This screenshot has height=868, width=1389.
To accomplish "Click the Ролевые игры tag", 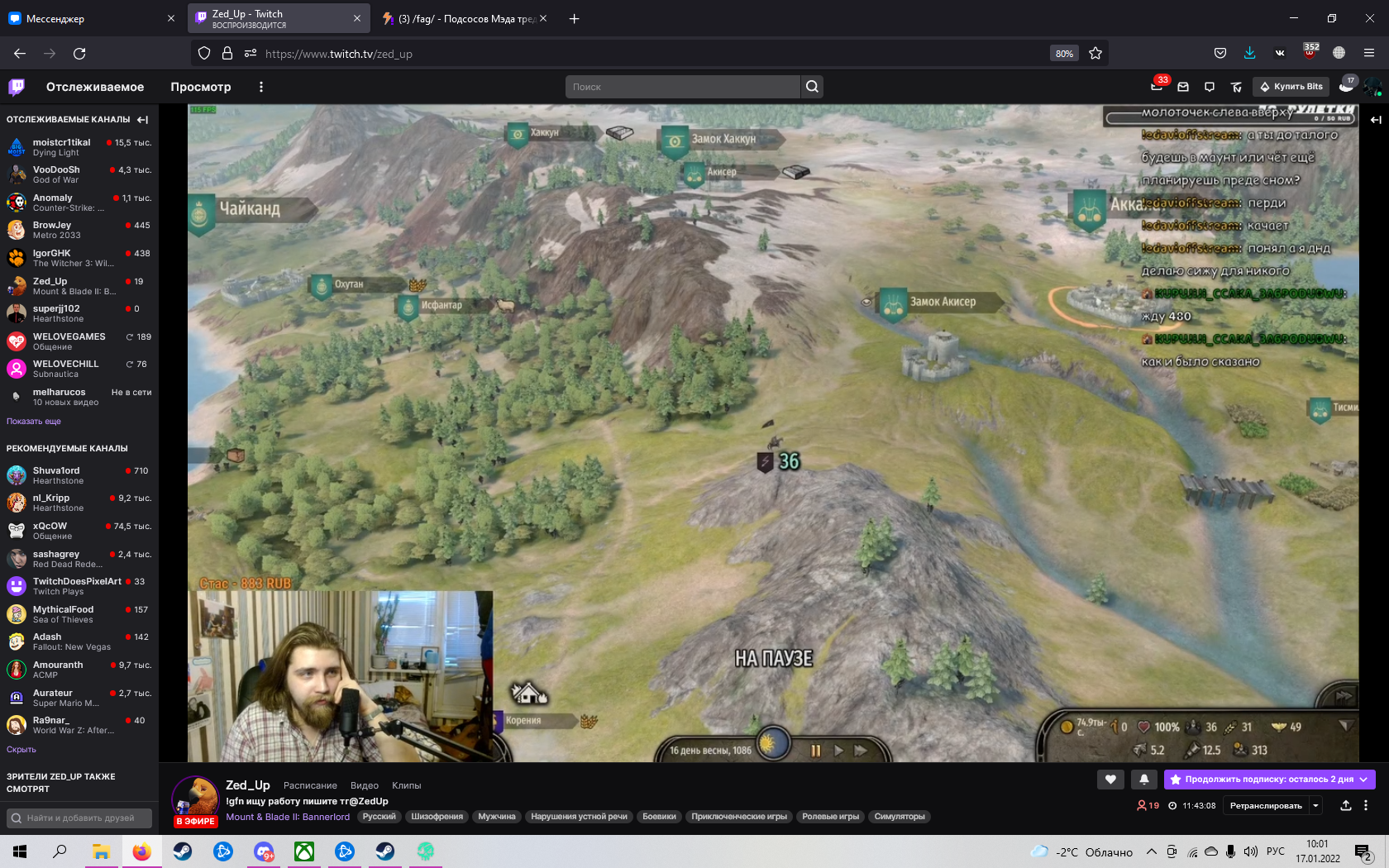I will (x=831, y=817).
